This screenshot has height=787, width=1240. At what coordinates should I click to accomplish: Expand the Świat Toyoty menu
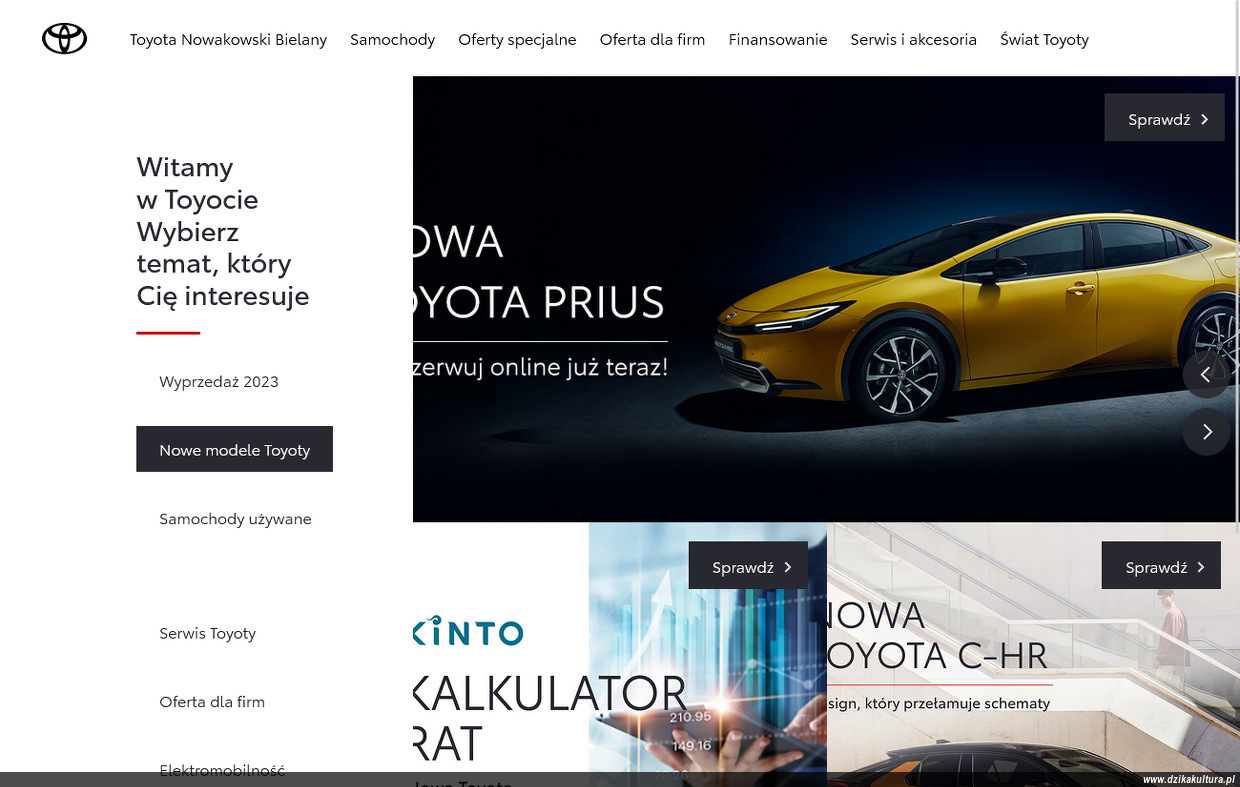1044,39
